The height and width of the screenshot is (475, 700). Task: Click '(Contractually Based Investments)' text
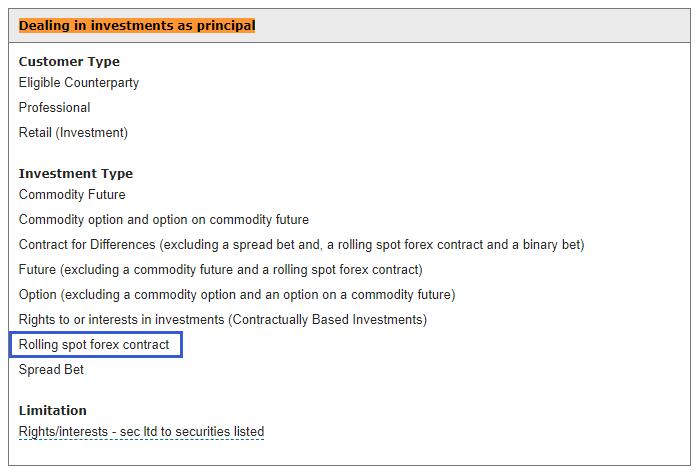pyautogui.click(x=328, y=320)
